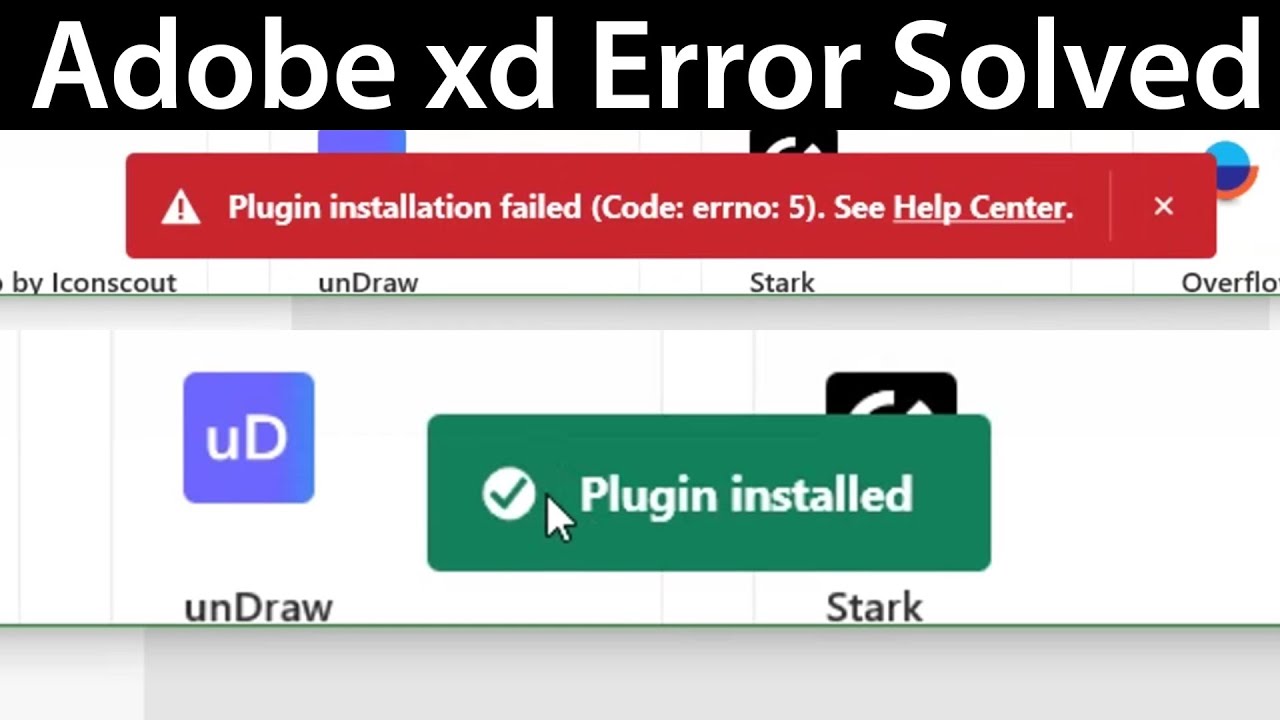The image size is (1280, 720).
Task: Select the purple uD plugin icon
Action: (x=249, y=437)
